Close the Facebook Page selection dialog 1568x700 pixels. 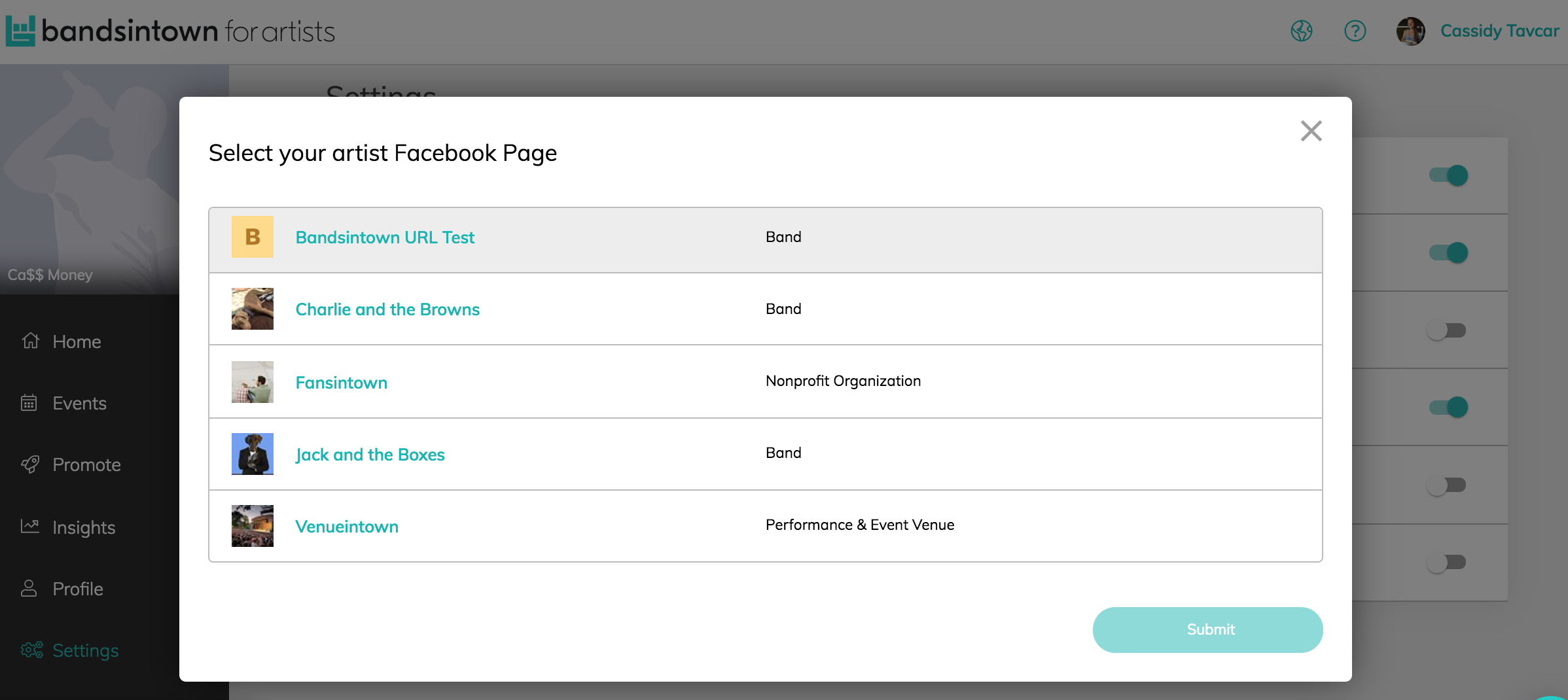point(1311,131)
